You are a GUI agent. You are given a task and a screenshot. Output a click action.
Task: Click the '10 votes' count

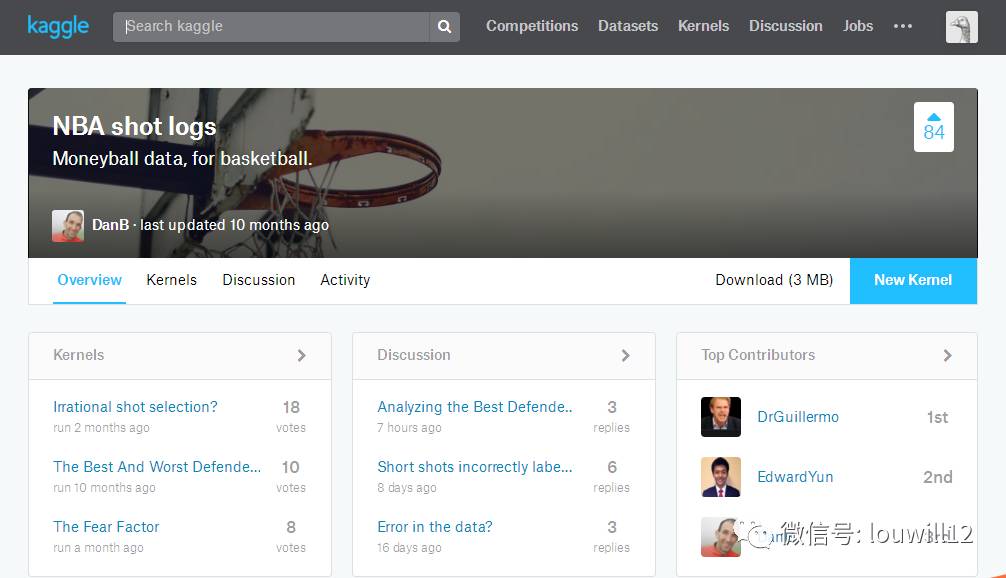[x=291, y=476]
